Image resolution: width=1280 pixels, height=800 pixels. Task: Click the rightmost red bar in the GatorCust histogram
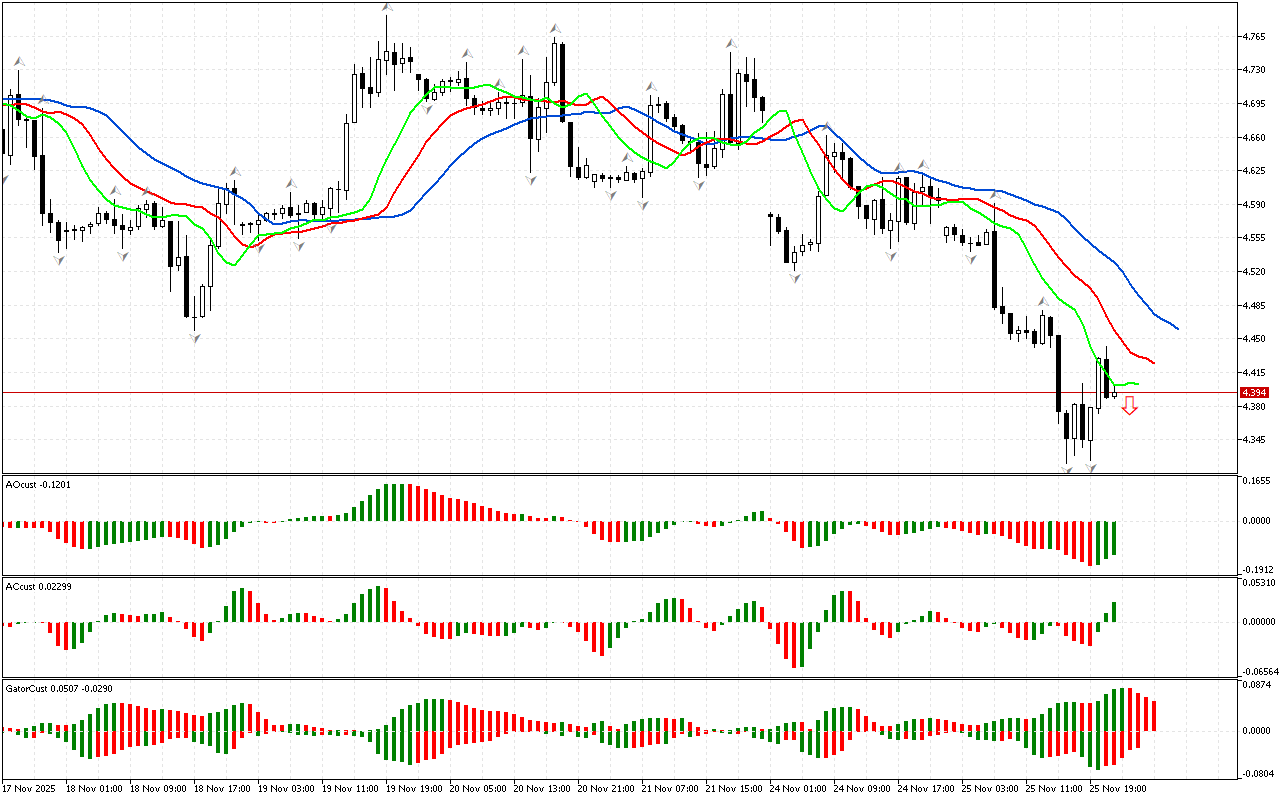pyautogui.click(x=1154, y=715)
